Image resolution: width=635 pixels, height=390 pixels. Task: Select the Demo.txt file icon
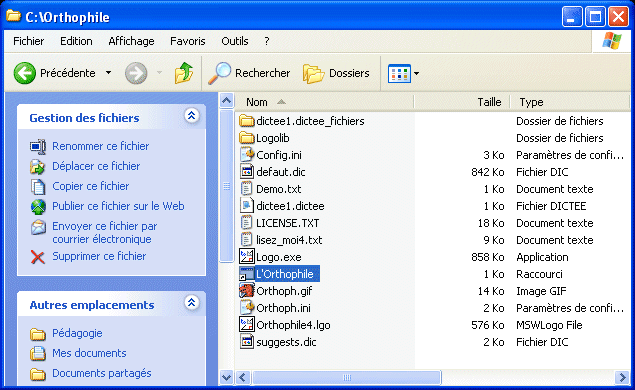coord(247,189)
